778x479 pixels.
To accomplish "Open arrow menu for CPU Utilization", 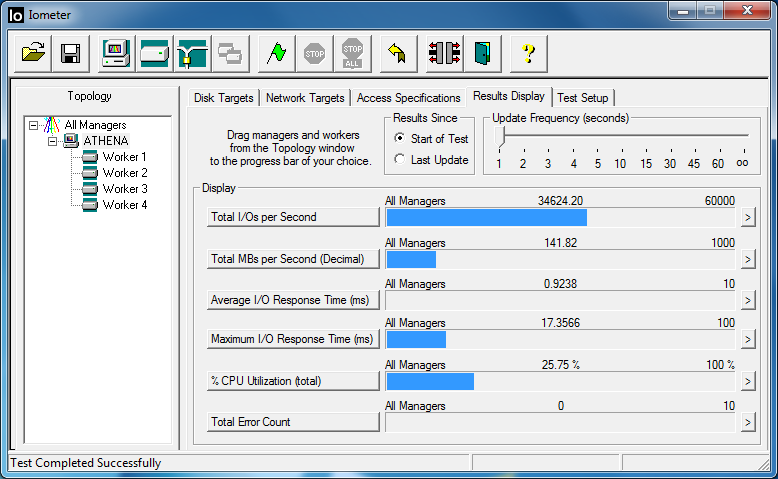I will coord(748,381).
